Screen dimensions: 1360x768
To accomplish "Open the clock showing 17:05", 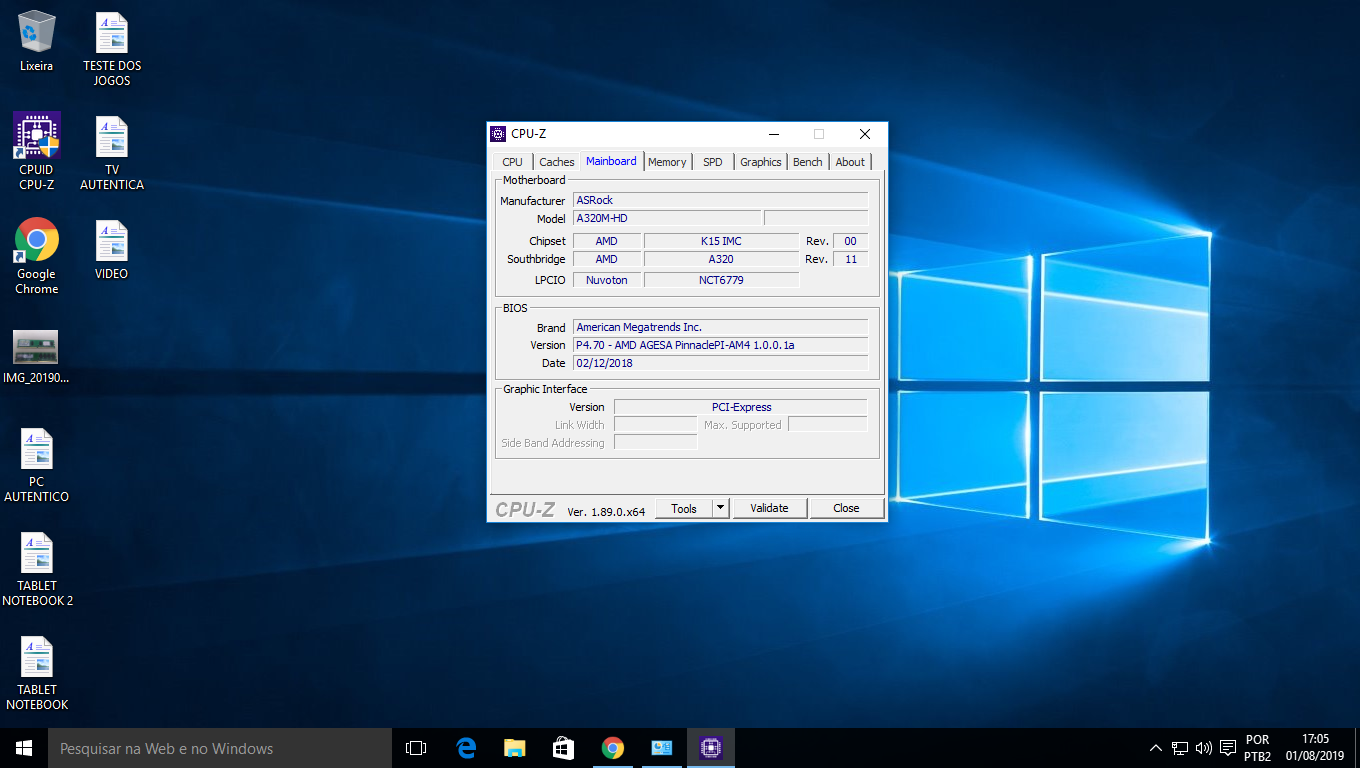I will tap(1315, 748).
